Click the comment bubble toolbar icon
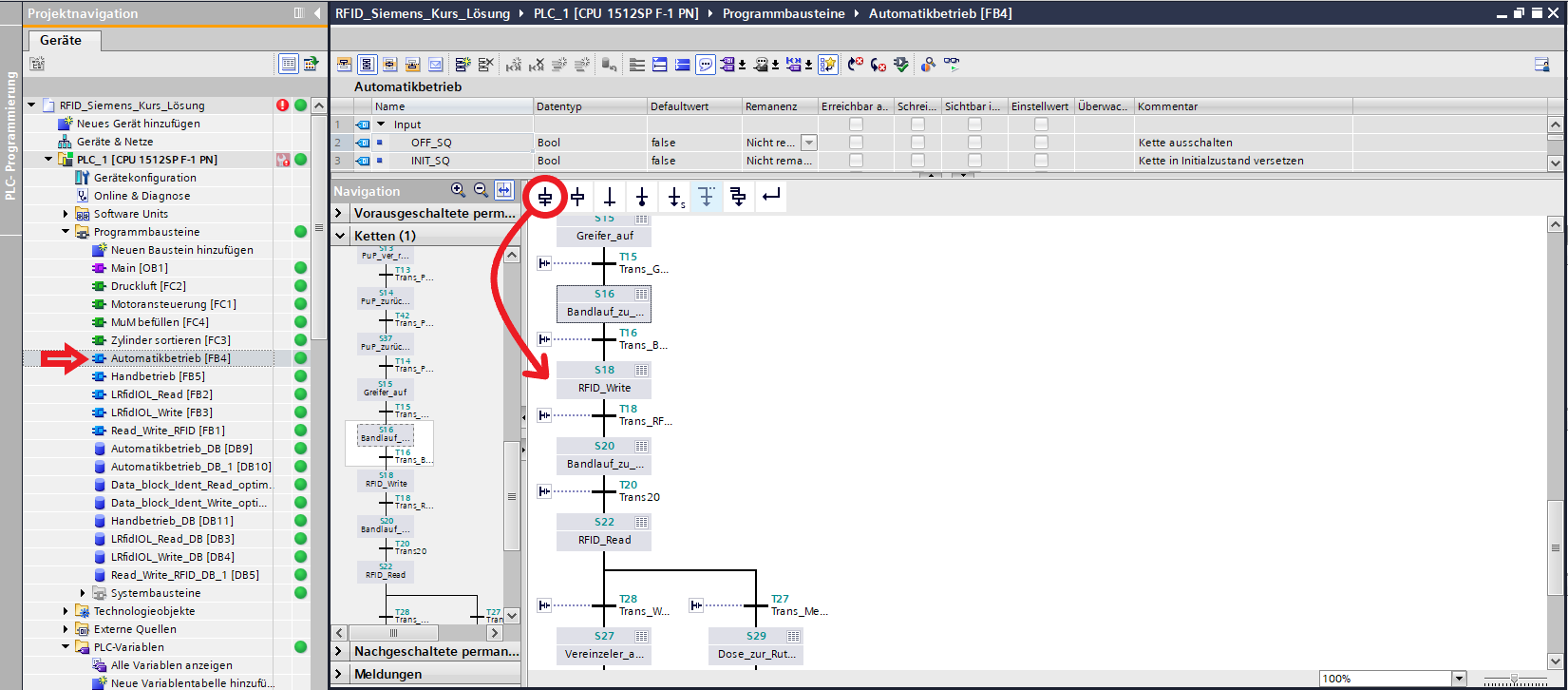Viewport: 1568px width, 690px height. pyautogui.click(x=706, y=65)
